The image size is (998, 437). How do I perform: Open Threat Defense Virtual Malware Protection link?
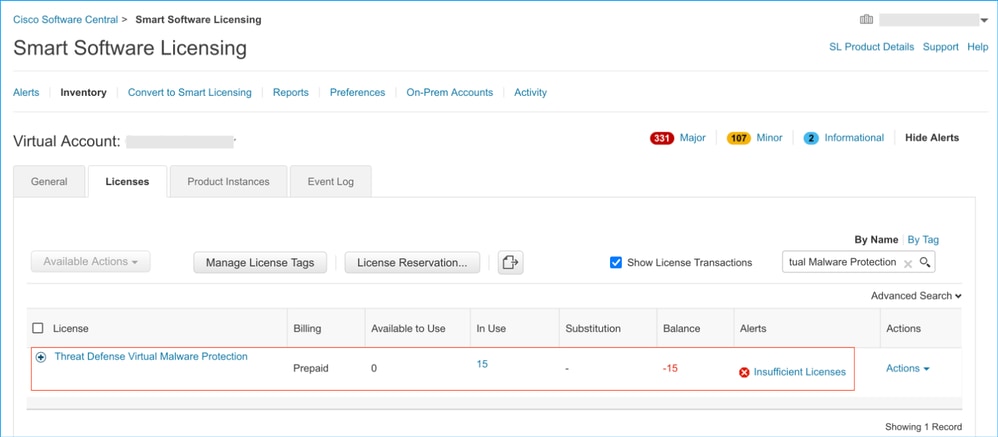[151, 357]
